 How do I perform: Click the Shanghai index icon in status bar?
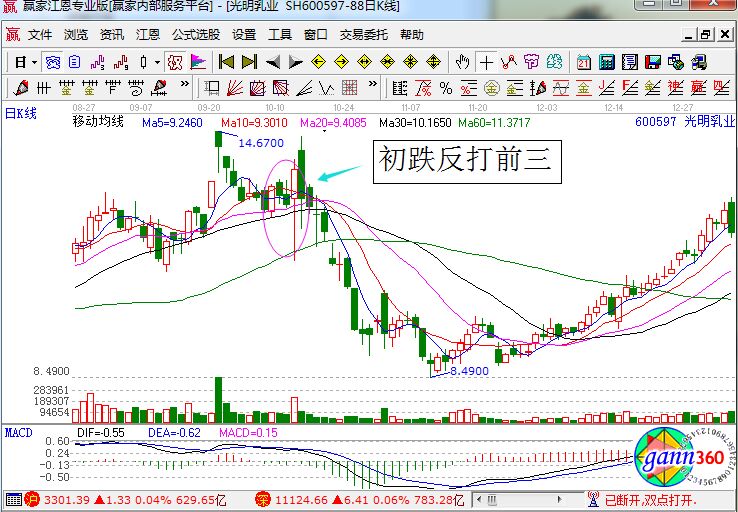pos(31,498)
